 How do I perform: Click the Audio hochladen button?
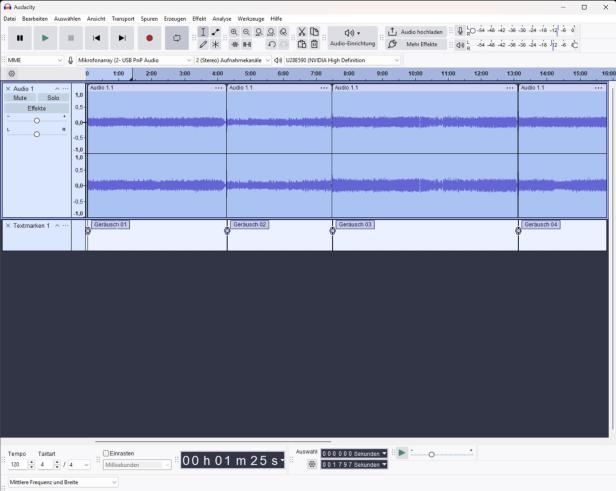(416, 32)
